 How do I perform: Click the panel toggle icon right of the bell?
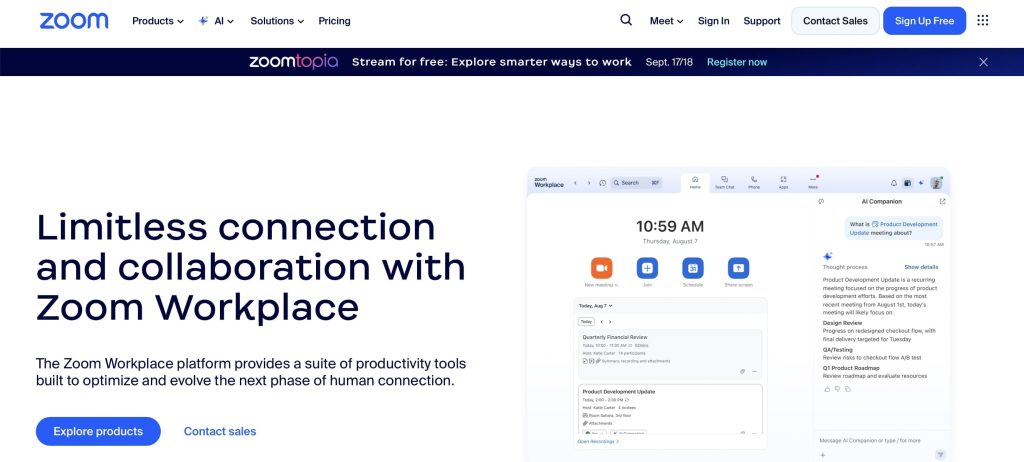907,184
